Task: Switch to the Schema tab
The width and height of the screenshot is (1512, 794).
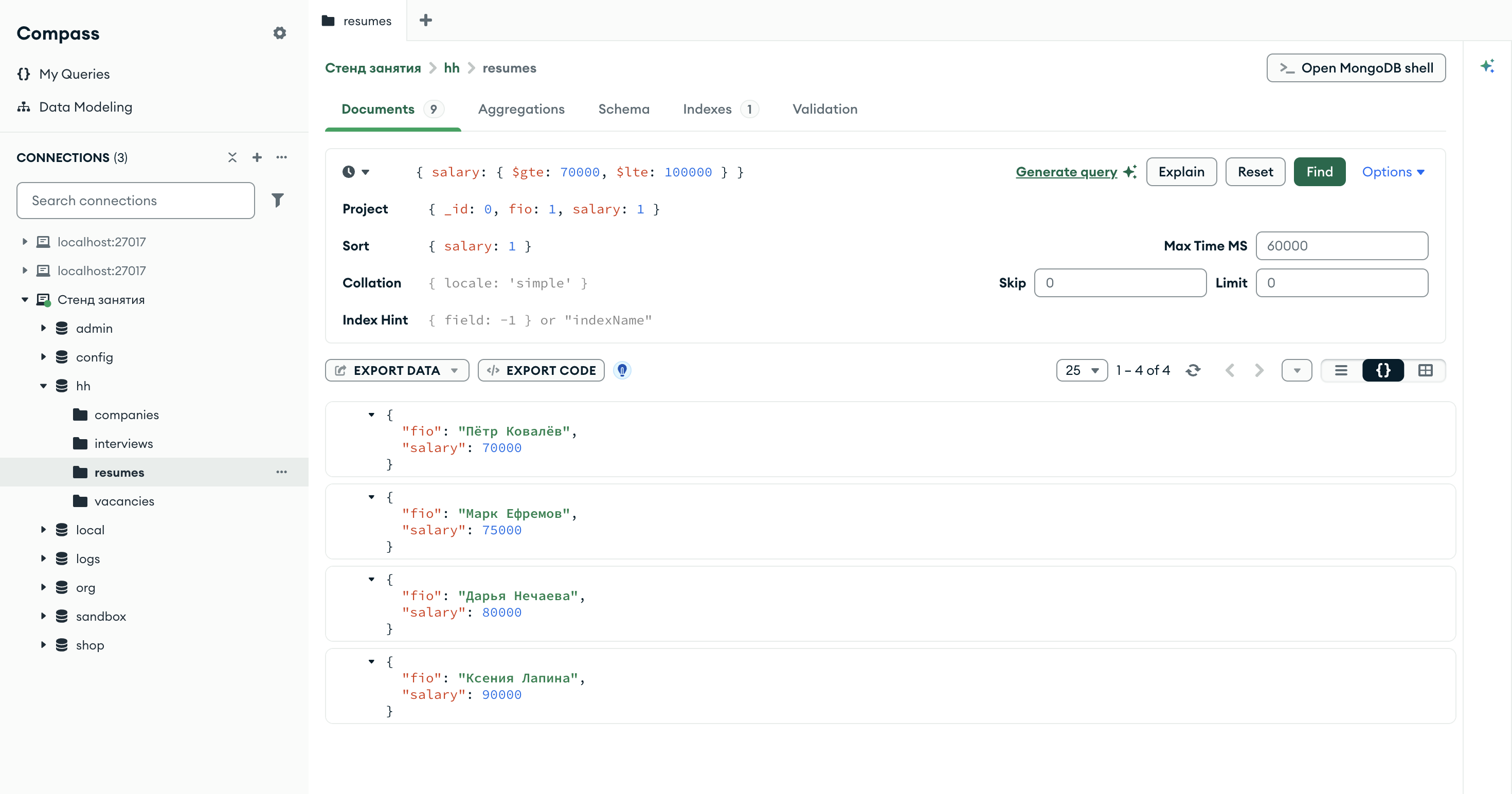Action: click(x=623, y=109)
